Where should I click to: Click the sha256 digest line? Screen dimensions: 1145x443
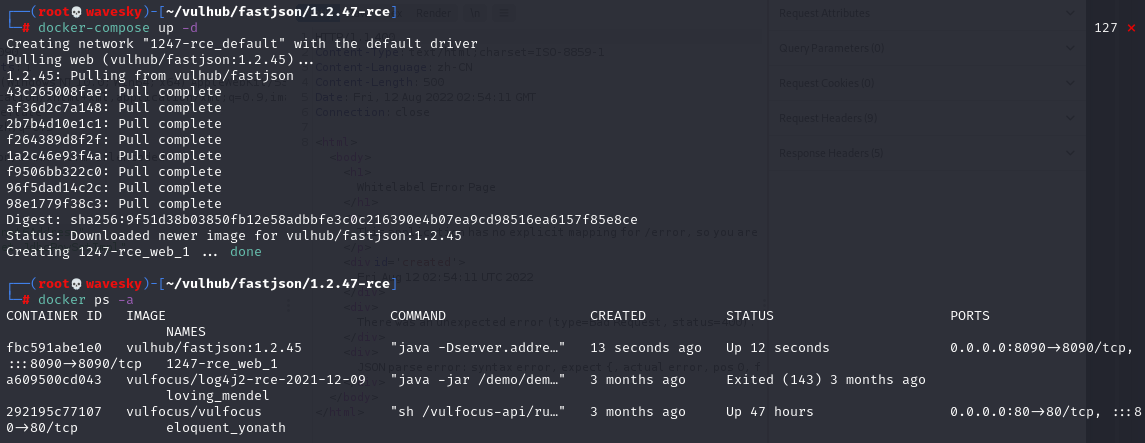coord(322,220)
